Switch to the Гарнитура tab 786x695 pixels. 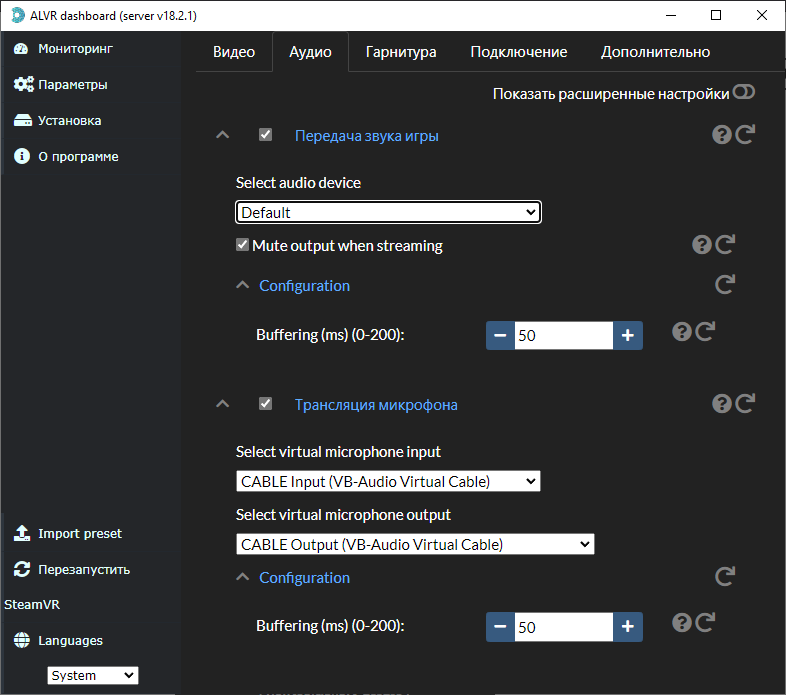point(401,52)
